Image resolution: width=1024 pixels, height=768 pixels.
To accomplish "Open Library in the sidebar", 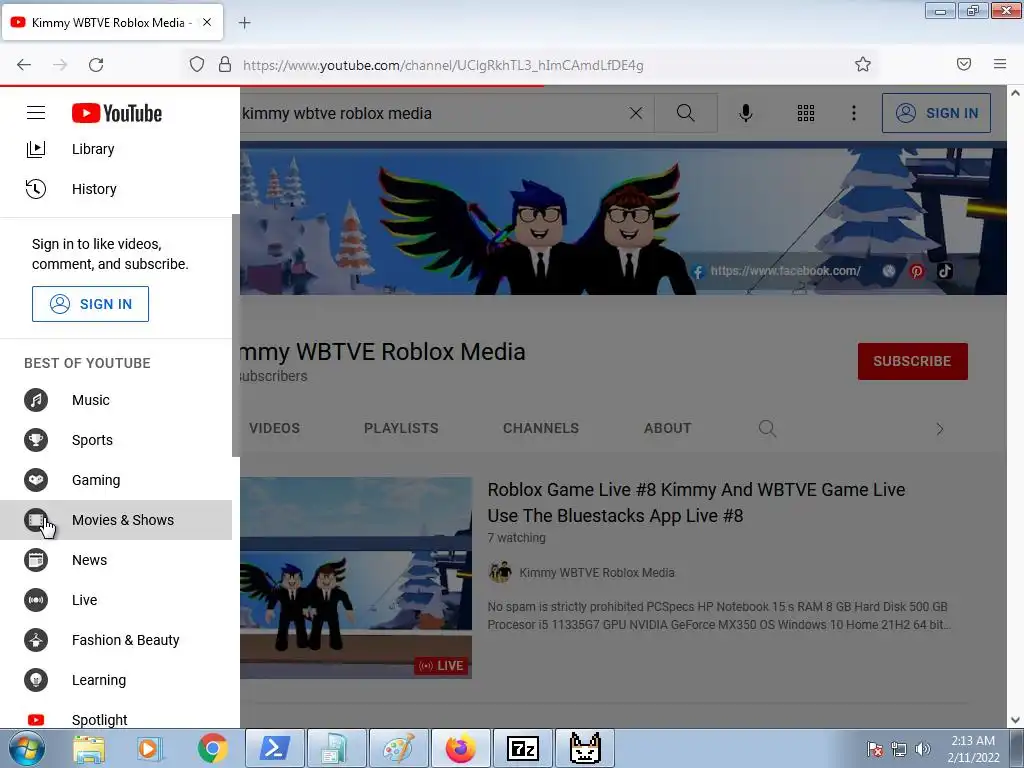I will pos(116,149).
